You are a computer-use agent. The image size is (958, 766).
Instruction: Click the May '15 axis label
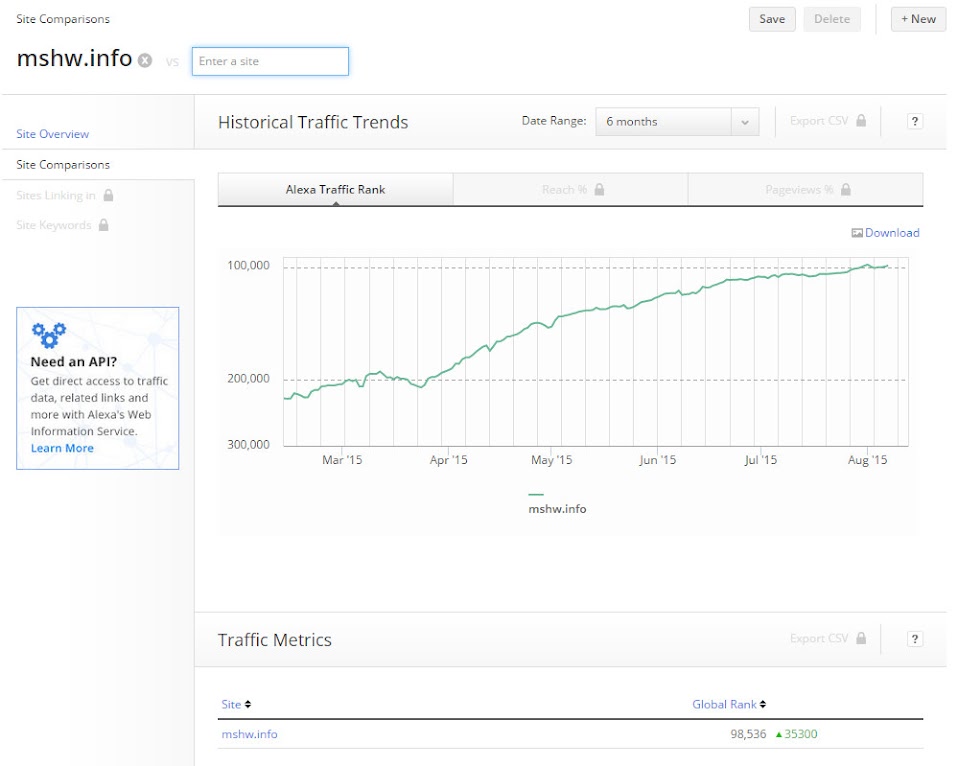click(x=552, y=460)
